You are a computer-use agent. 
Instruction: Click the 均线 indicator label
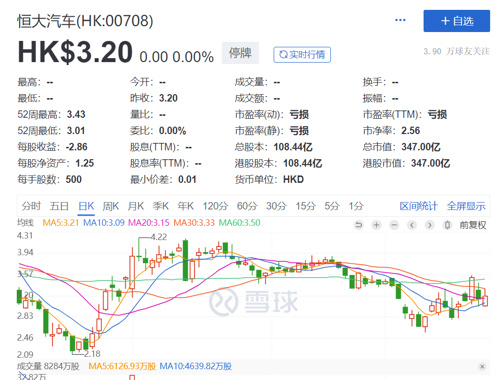(25, 222)
